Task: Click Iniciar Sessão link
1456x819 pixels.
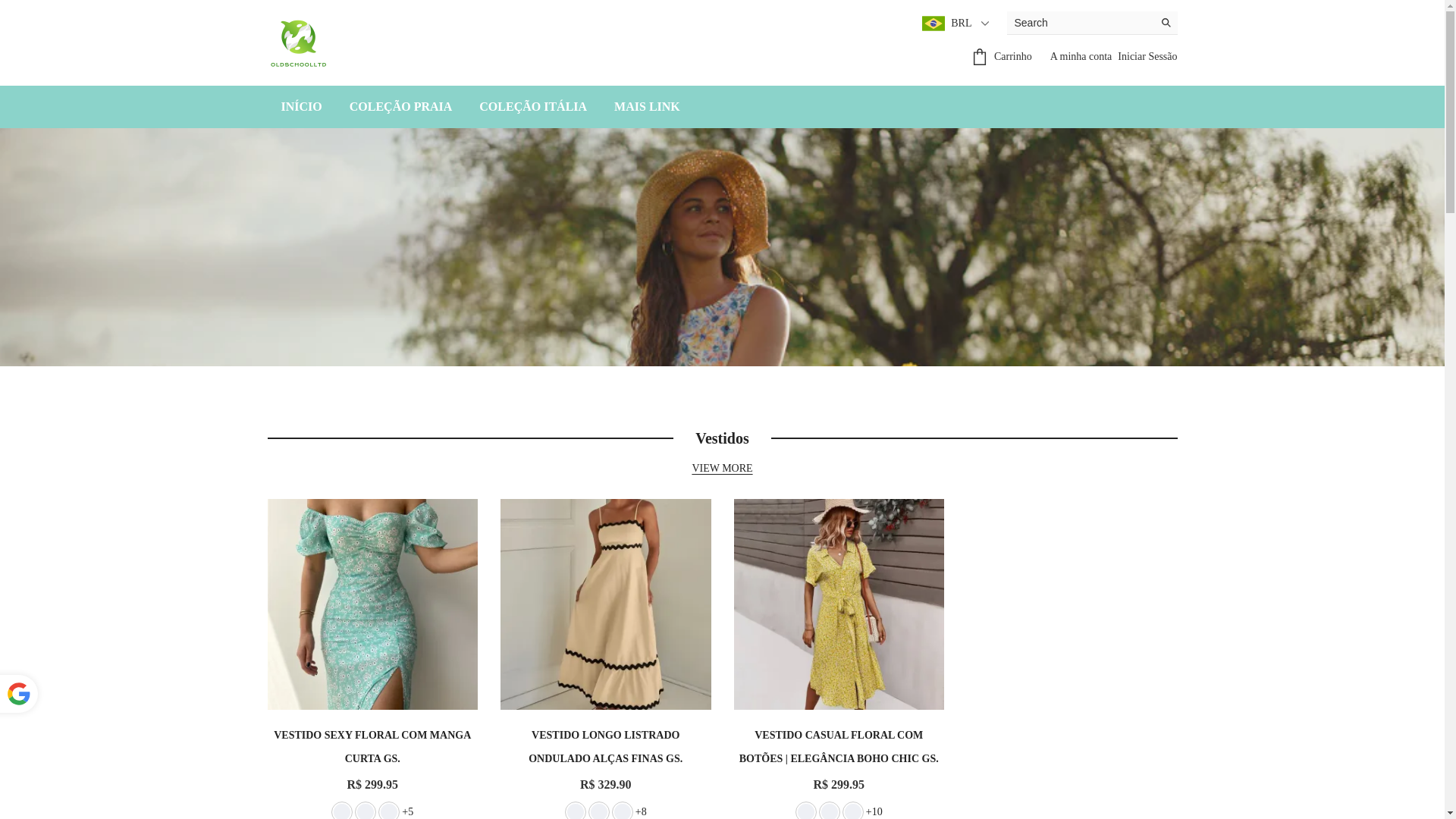Action: 1147,57
